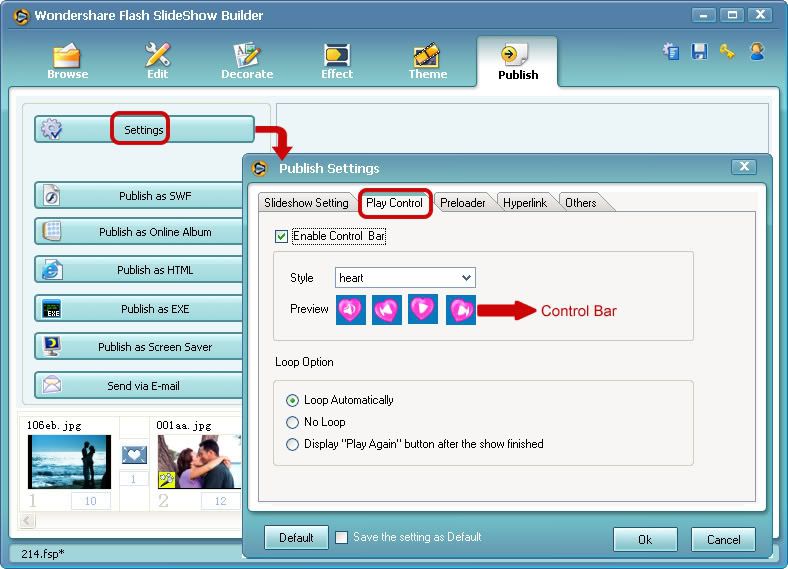The height and width of the screenshot is (569, 788).
Task: Click the Screen Saver monitor icon
Action: pyautogui.click(x=52, y=346)
